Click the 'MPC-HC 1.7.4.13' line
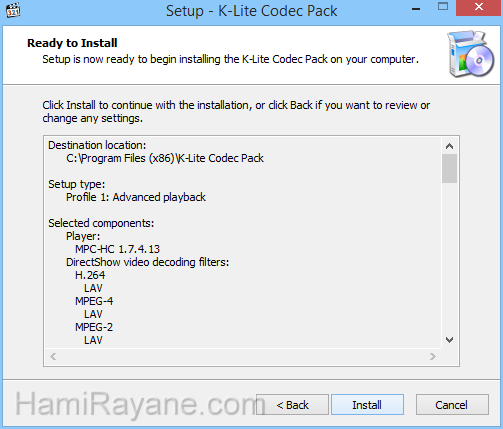The width and height of the screenshot is (503, 429). click(117, 249)
